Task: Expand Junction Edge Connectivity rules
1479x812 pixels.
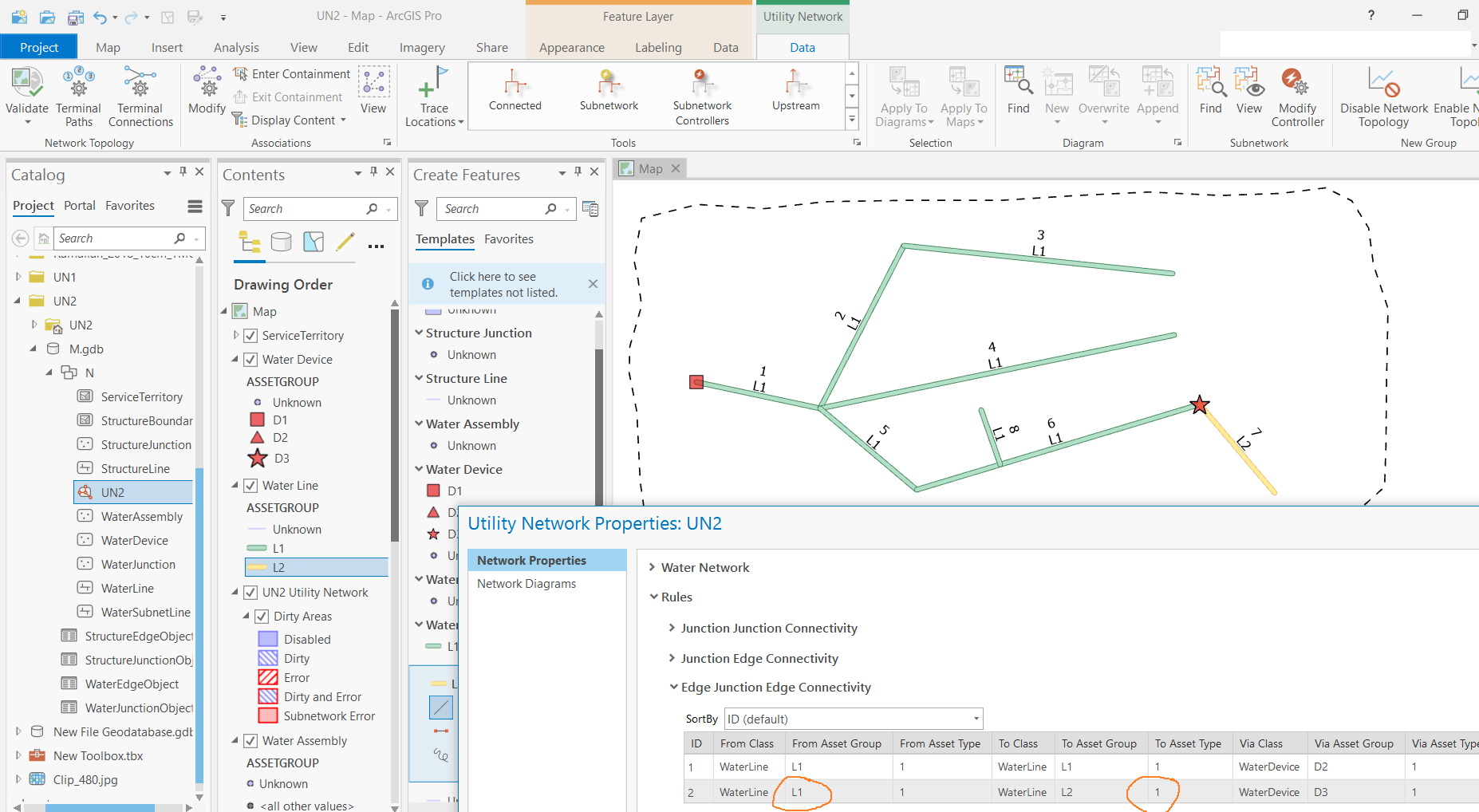Action: coord(672,658)
